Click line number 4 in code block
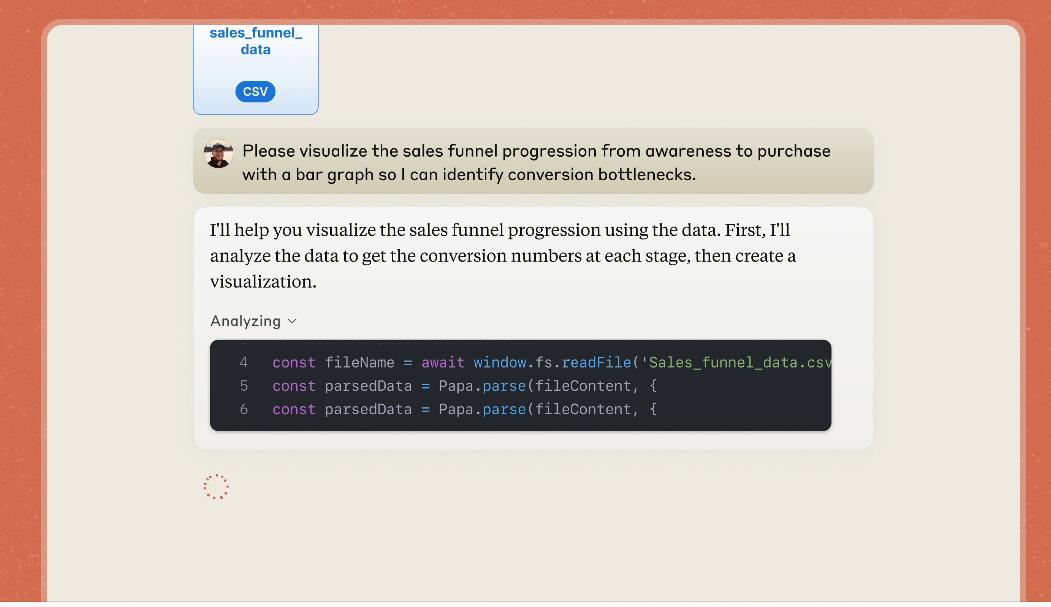The height and width of the screenshot is (607, 1051). coord(243,362)
